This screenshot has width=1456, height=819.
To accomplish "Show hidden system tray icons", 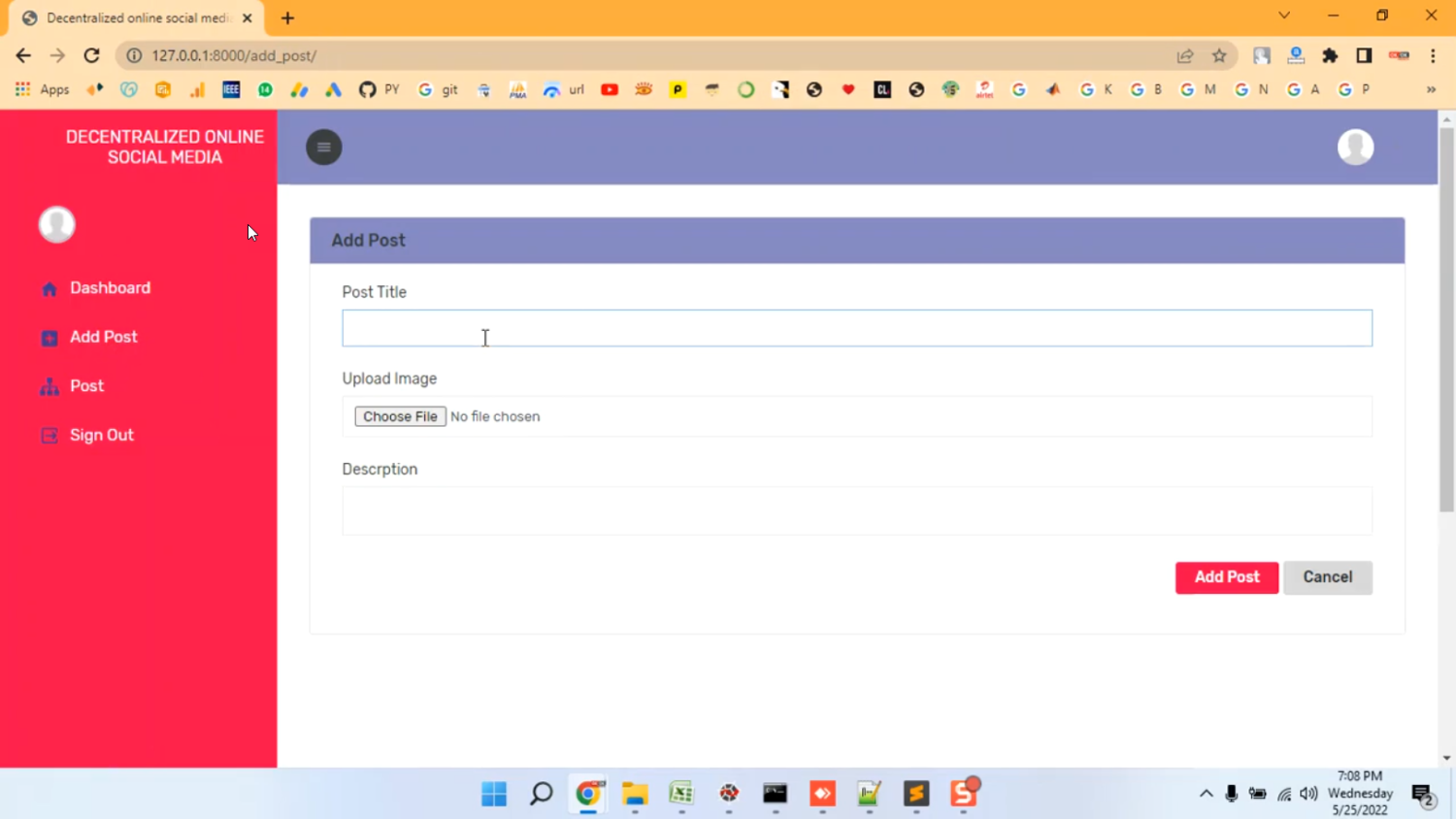I will tap(1206, 794).
